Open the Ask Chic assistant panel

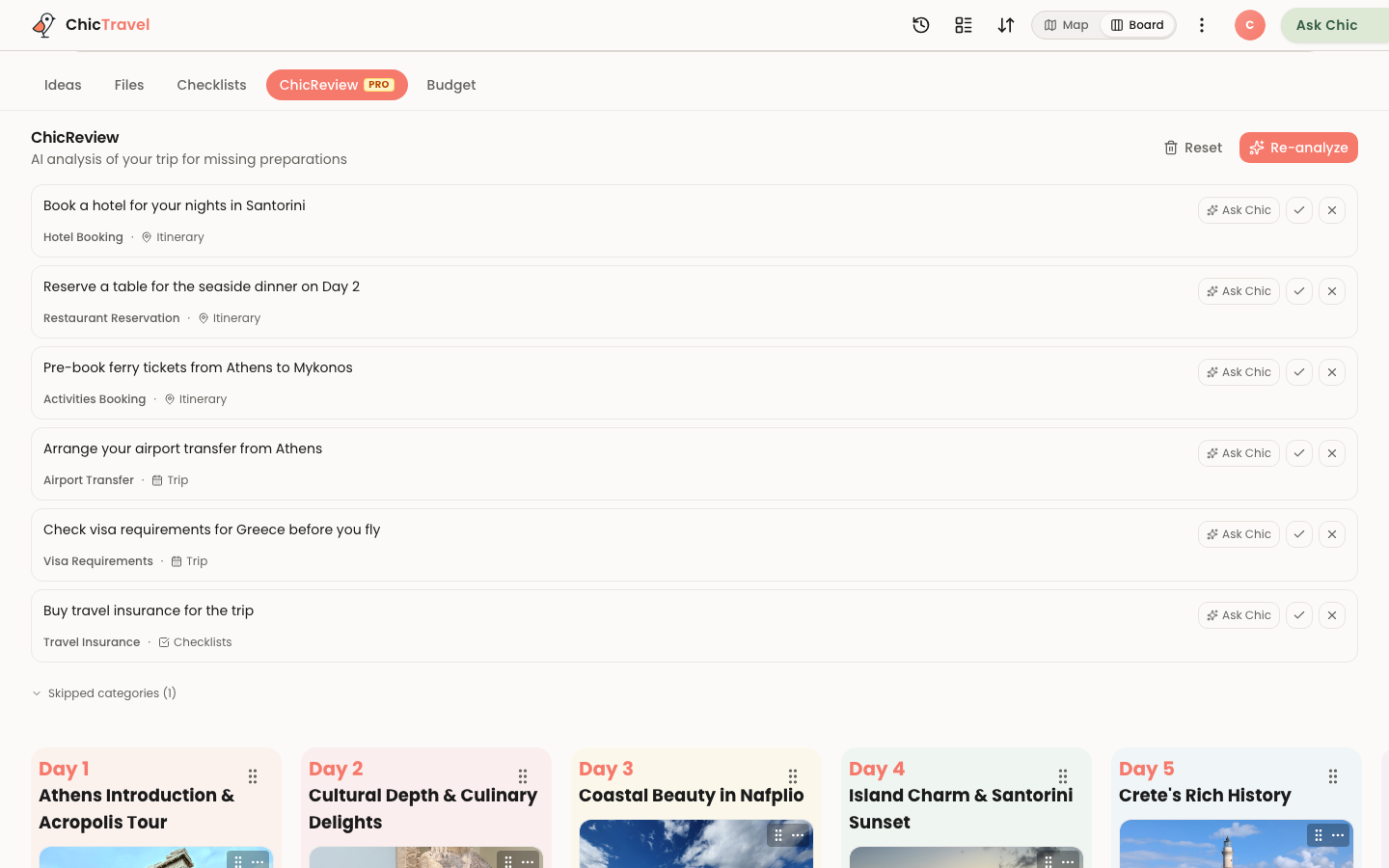[x=1335, y=25]
